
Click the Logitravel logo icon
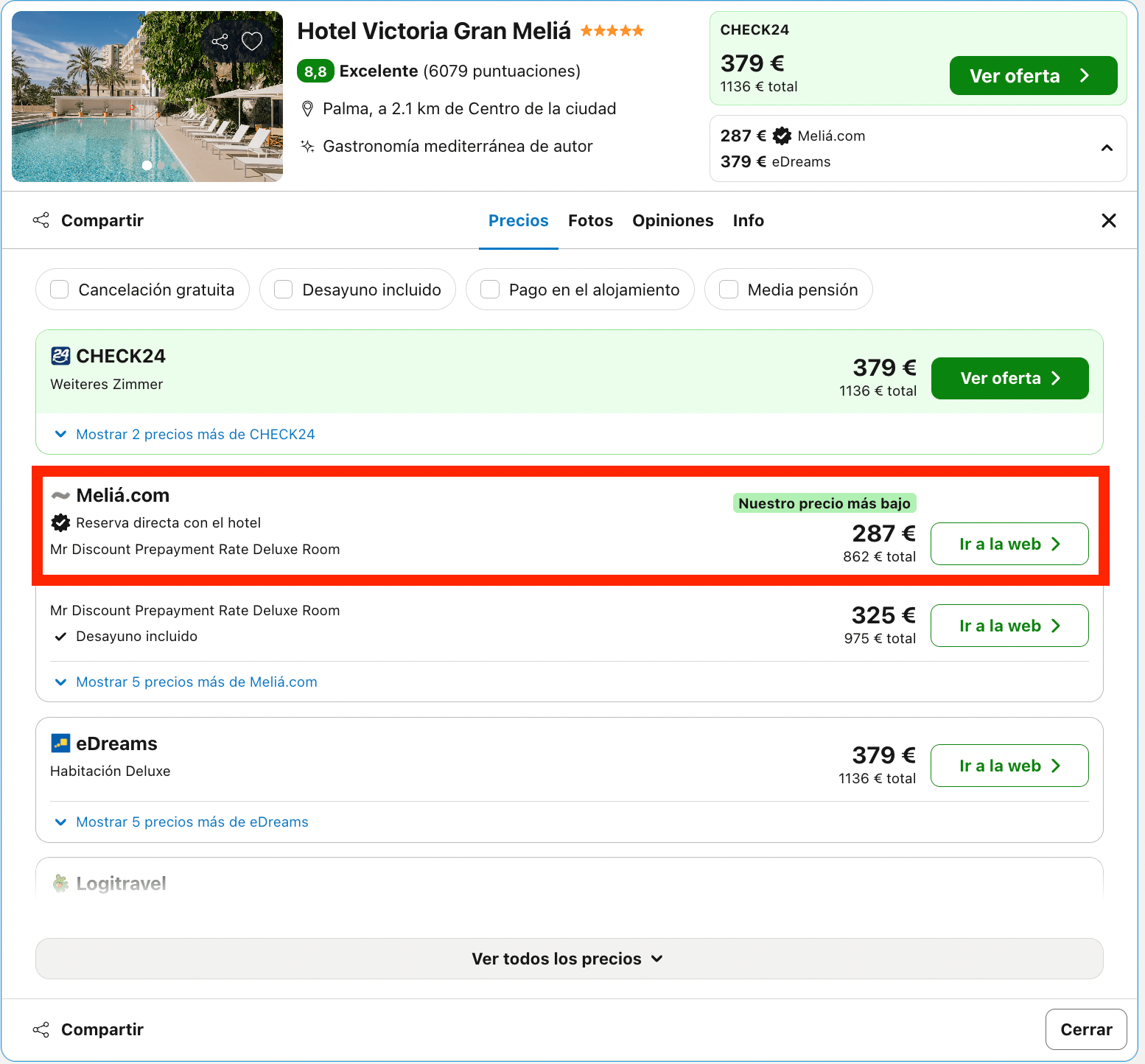[x=60, y=883]
